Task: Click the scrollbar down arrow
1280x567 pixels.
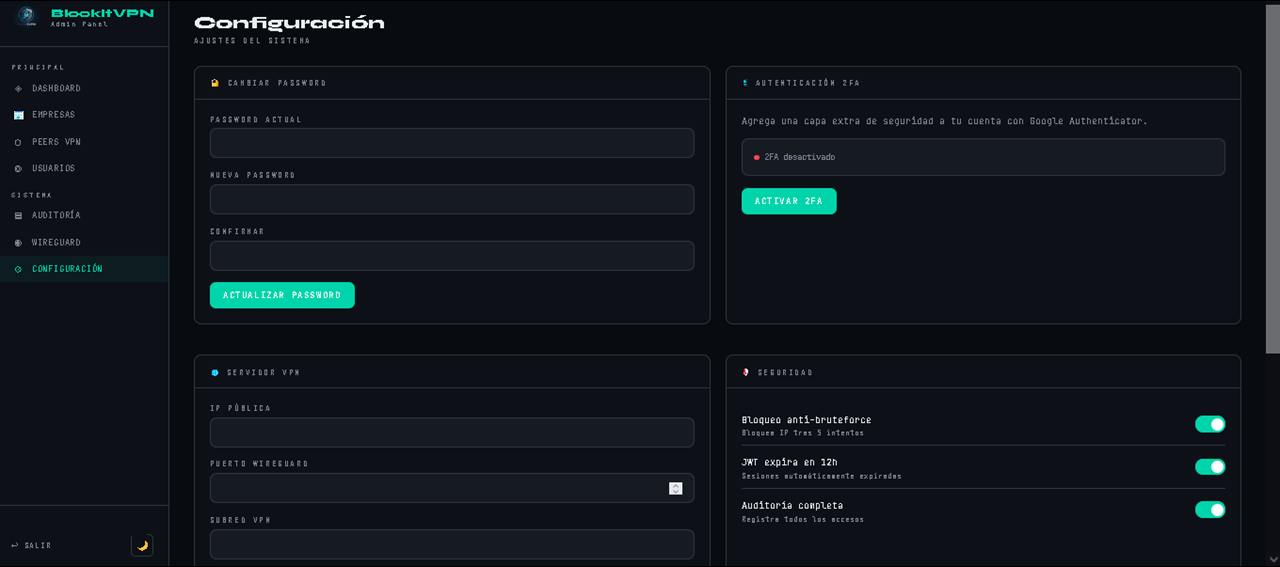Action: 1272,559
